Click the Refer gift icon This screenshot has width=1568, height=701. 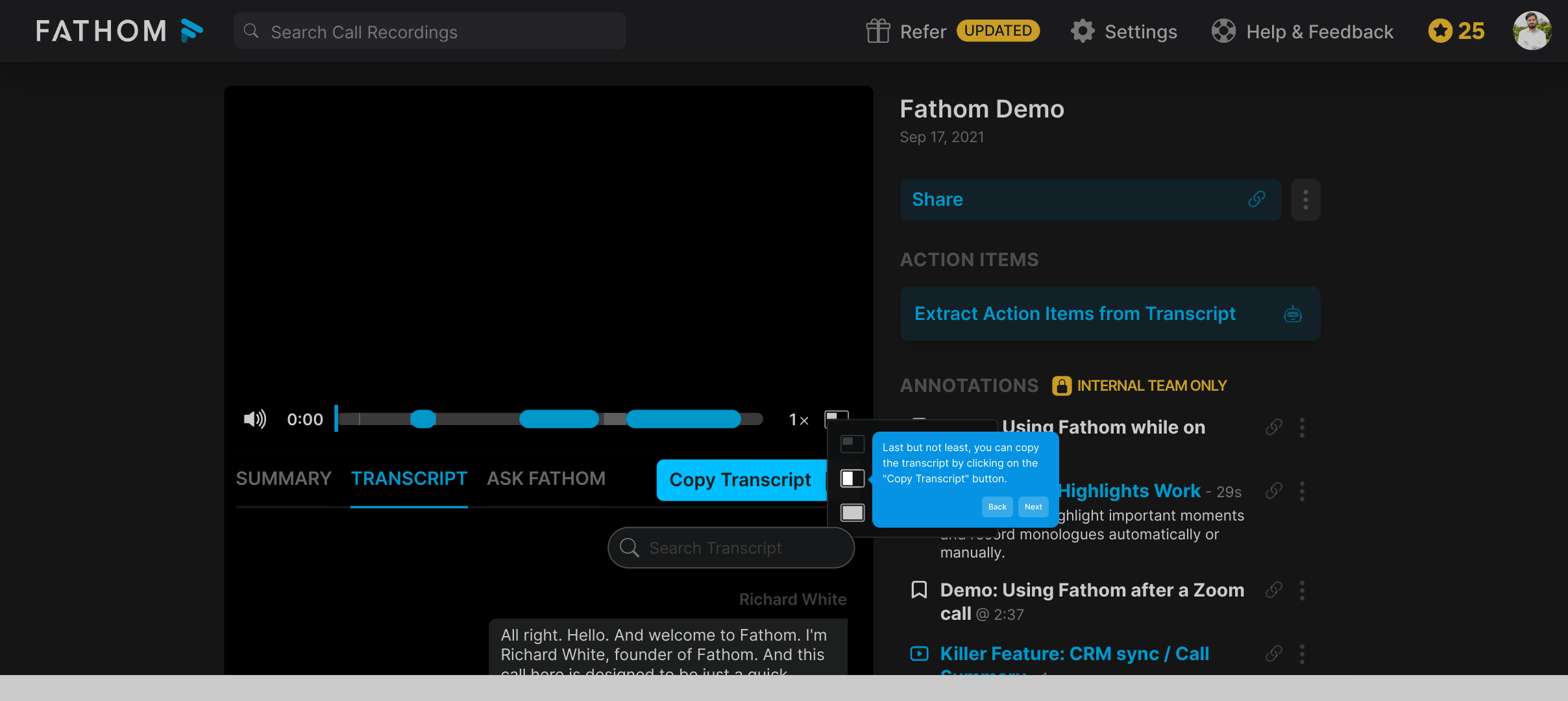(x=878, y=31)
